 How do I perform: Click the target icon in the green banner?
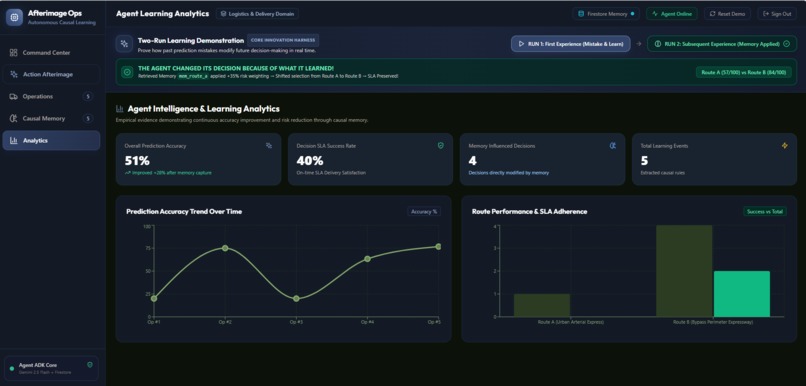pos(127,72)
